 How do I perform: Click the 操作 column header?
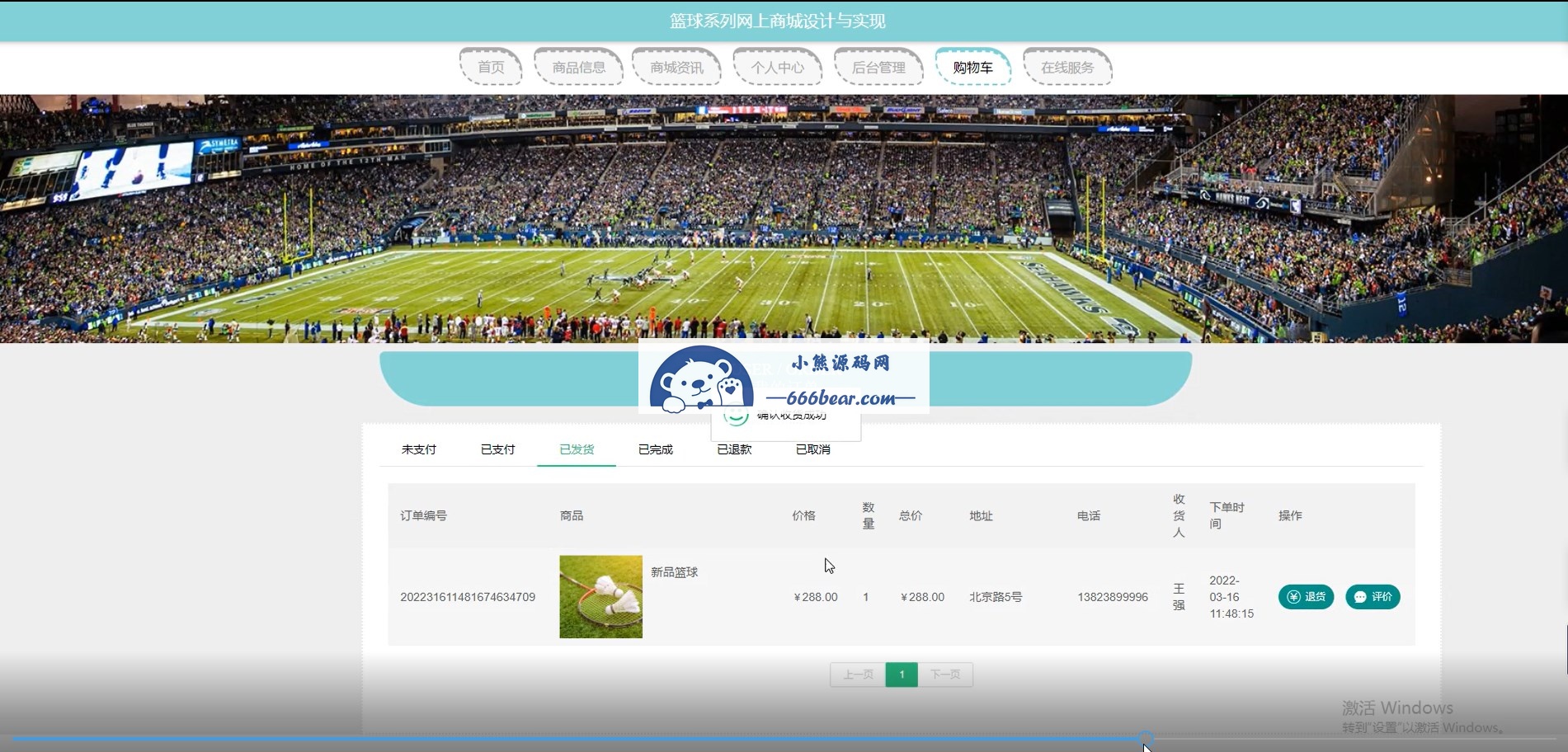tap(1290, 515)
